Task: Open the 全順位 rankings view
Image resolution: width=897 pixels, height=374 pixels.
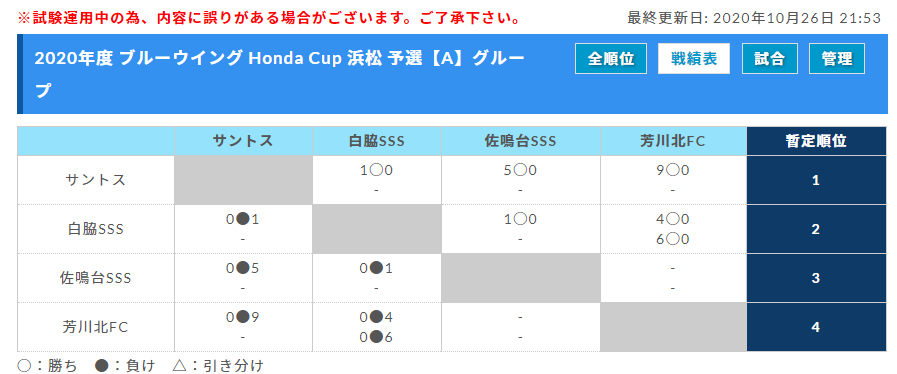Action: (610, 59)
